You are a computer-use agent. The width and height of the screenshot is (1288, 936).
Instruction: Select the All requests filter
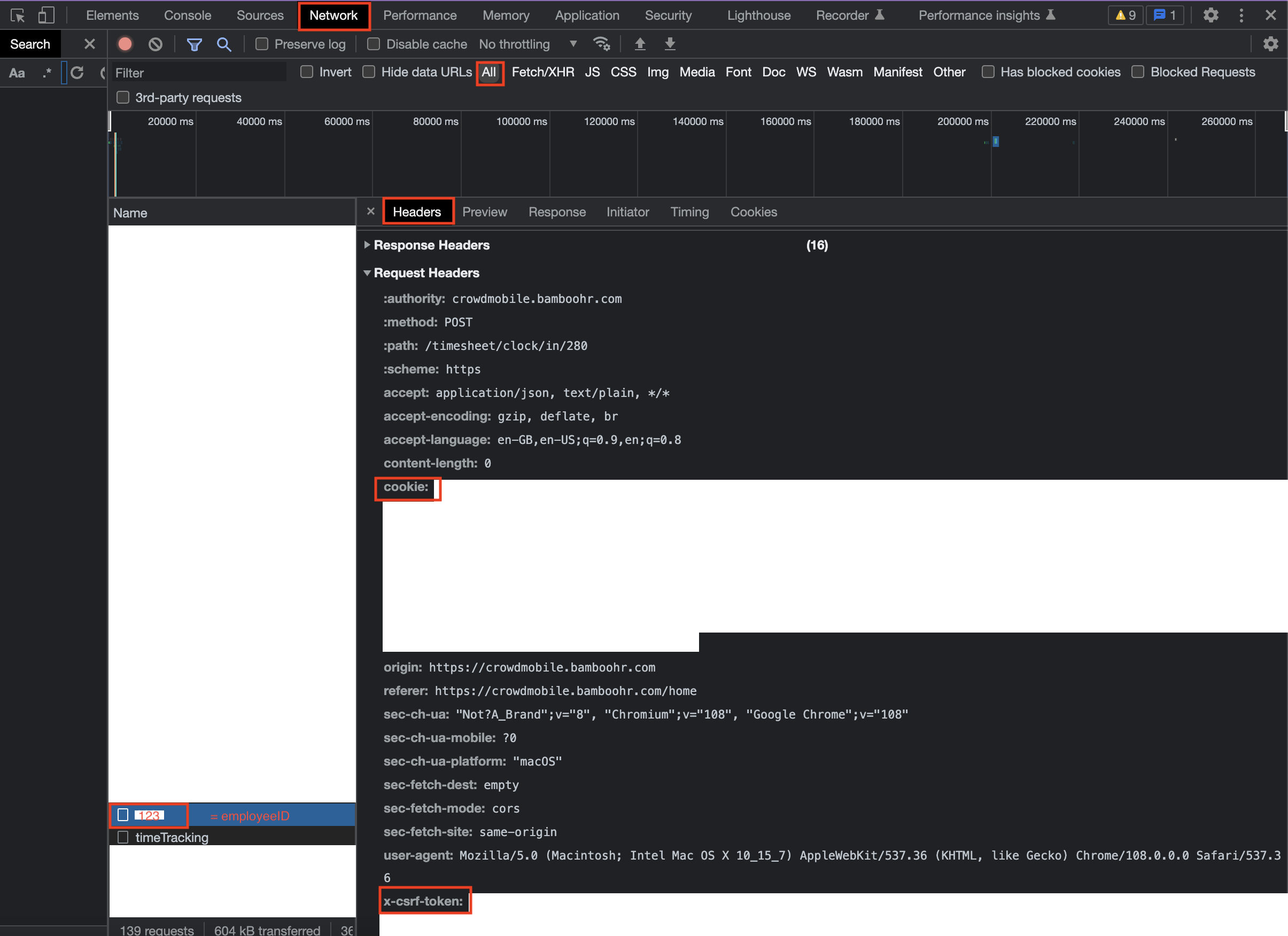coord(490,72)
